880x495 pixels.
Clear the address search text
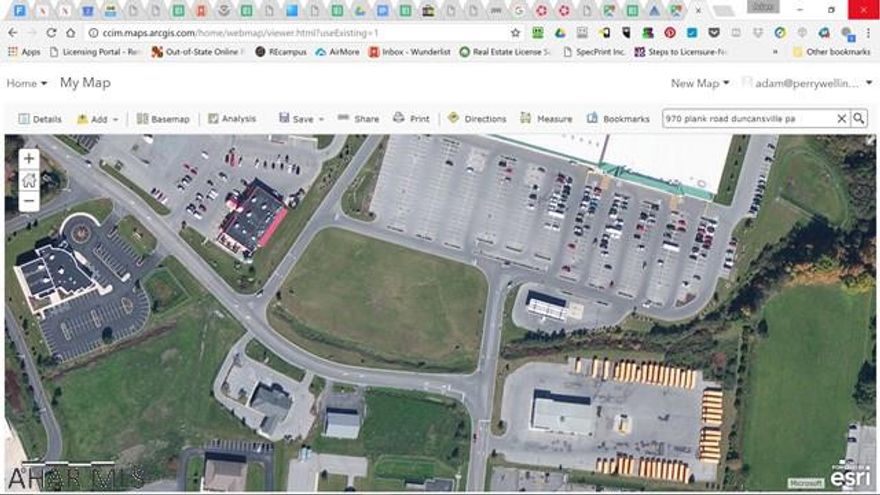(x=841, y=119)
